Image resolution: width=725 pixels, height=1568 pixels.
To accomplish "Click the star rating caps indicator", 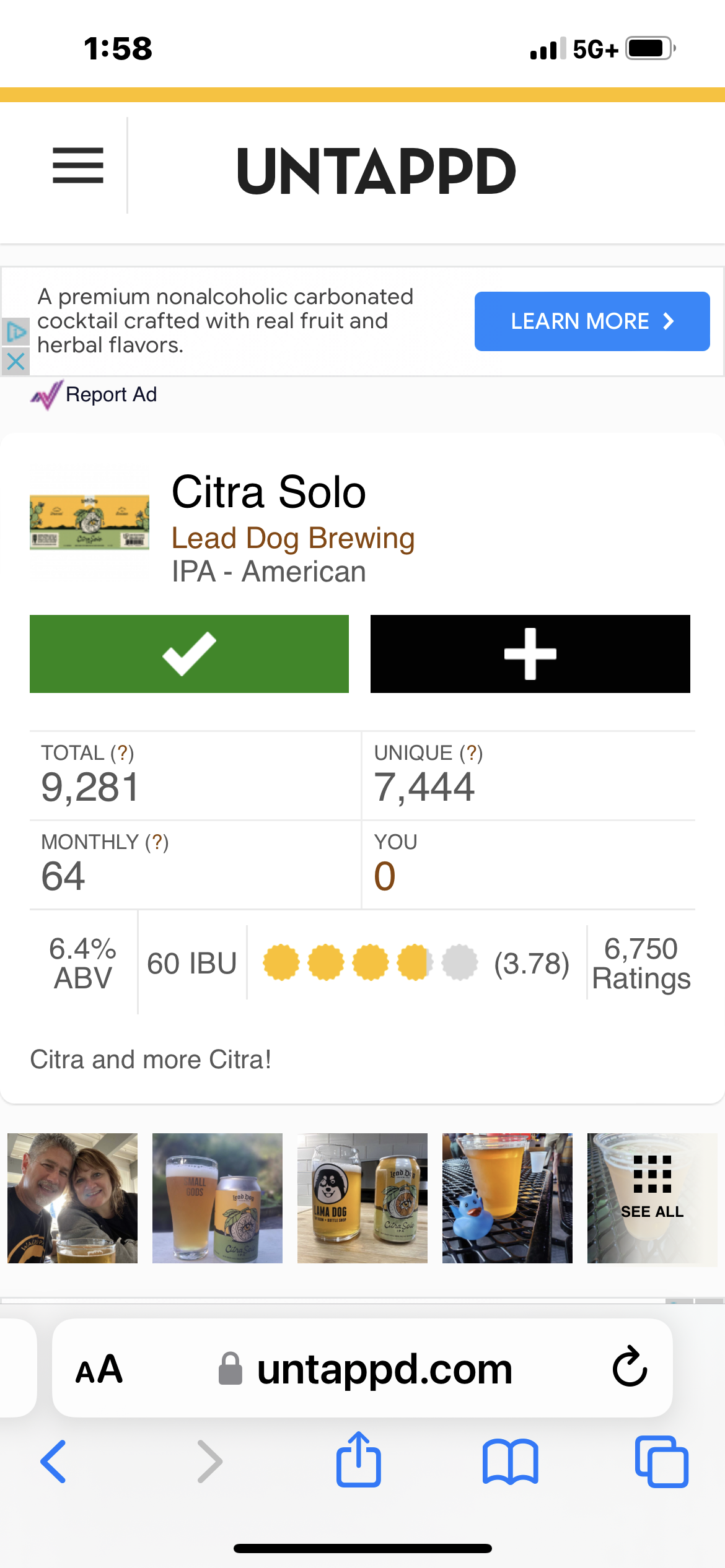I will 370,963.
